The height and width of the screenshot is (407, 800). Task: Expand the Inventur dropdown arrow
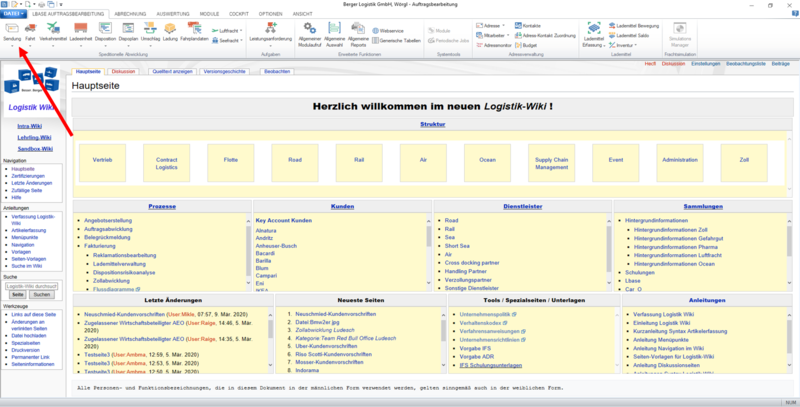pyautogui.click(x=636, y=45)
